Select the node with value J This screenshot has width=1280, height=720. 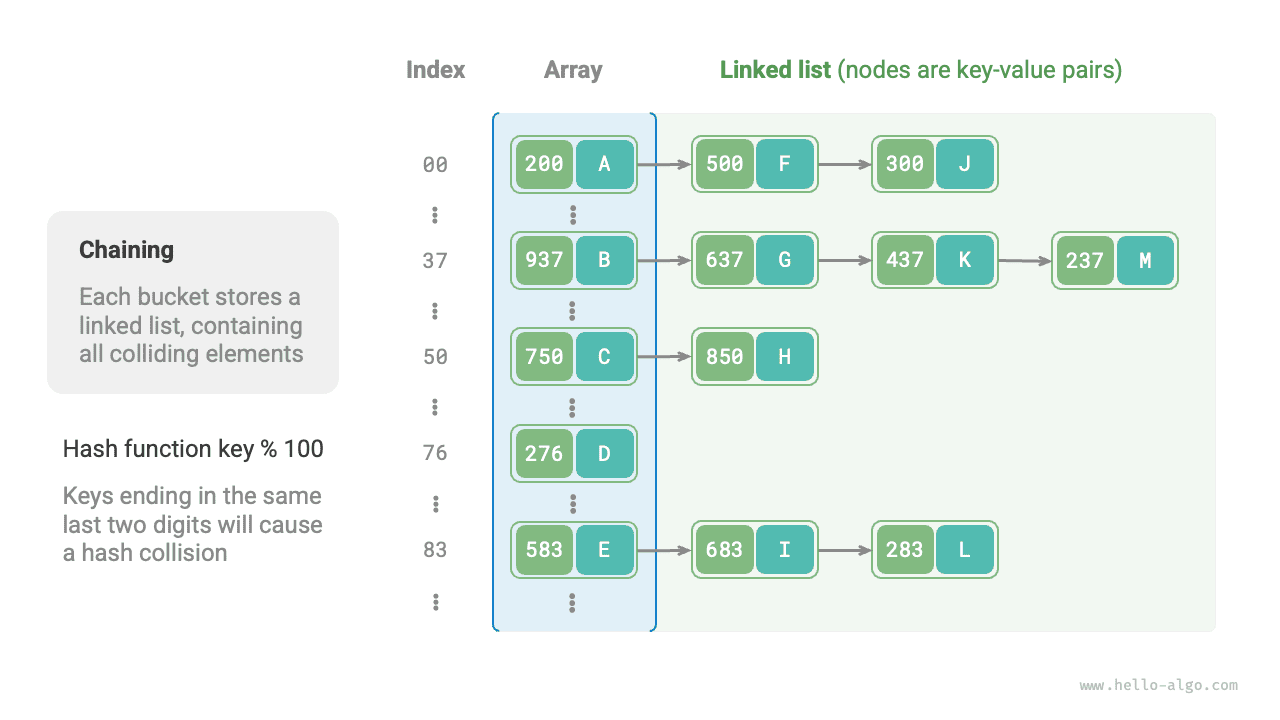coord(964,164)
